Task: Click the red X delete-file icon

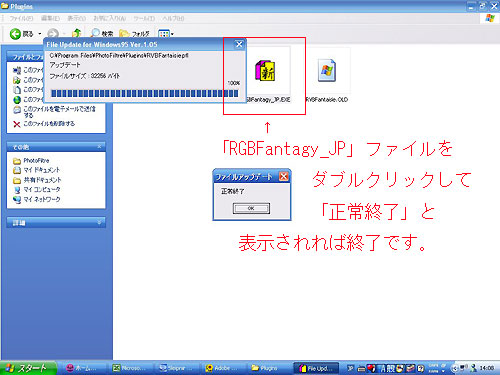Action: 17,124
